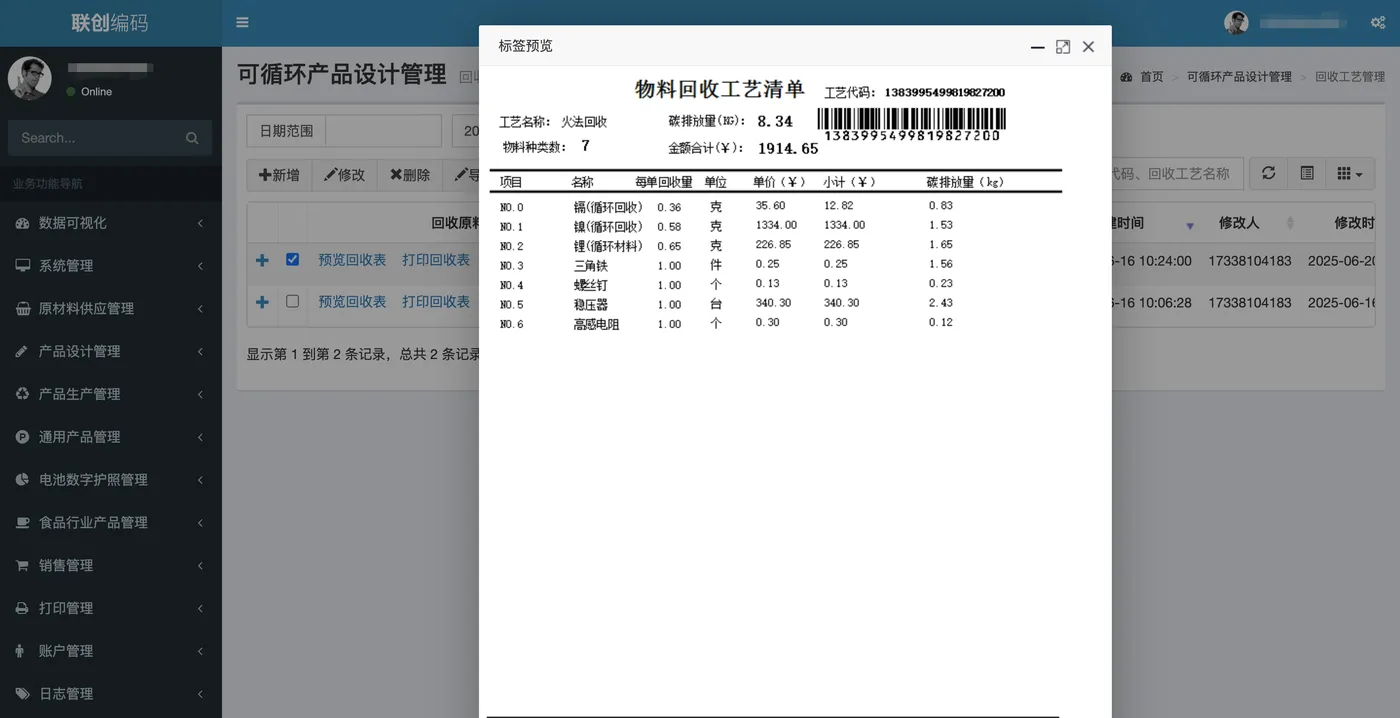The image size is (1400, 718).
Task: Open the settings gear in the top right
Action: click(1377, 22)
